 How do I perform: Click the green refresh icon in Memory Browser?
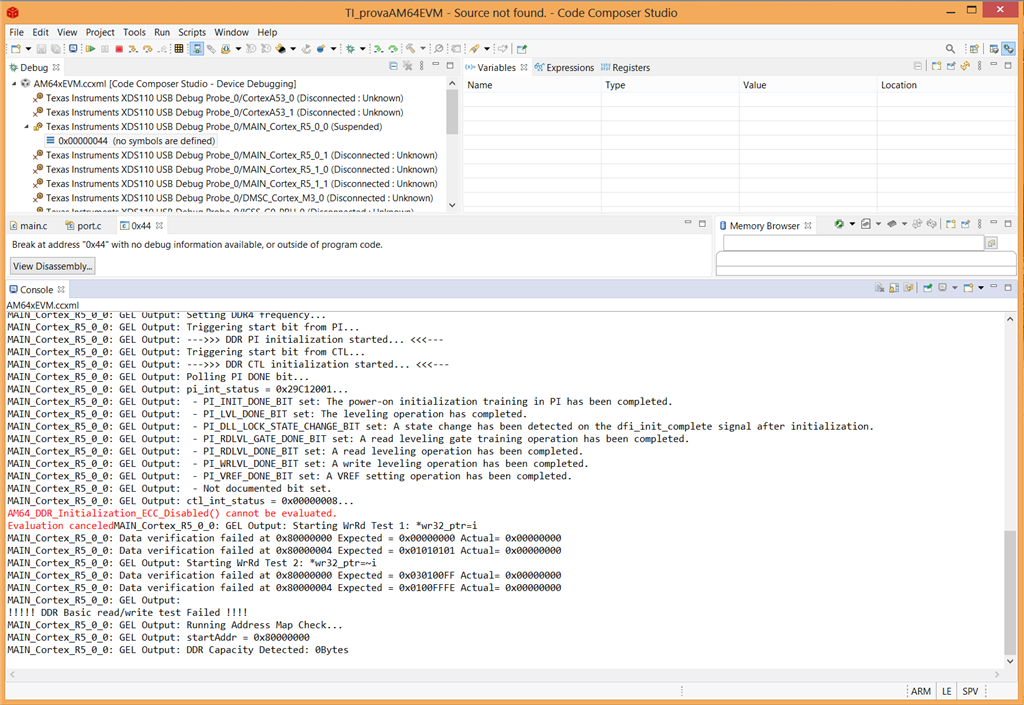click(839, 224)
